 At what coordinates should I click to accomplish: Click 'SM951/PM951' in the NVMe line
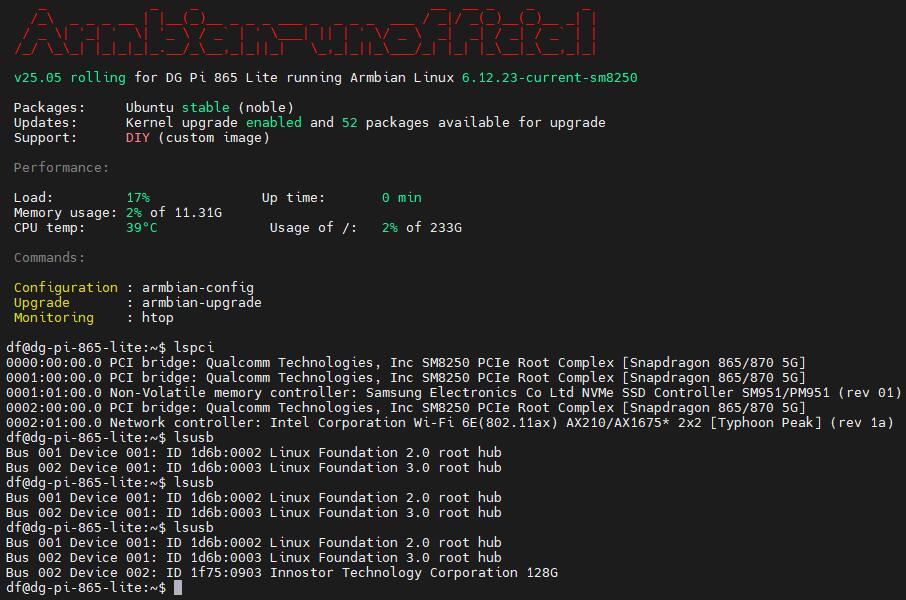pos(786,392)
